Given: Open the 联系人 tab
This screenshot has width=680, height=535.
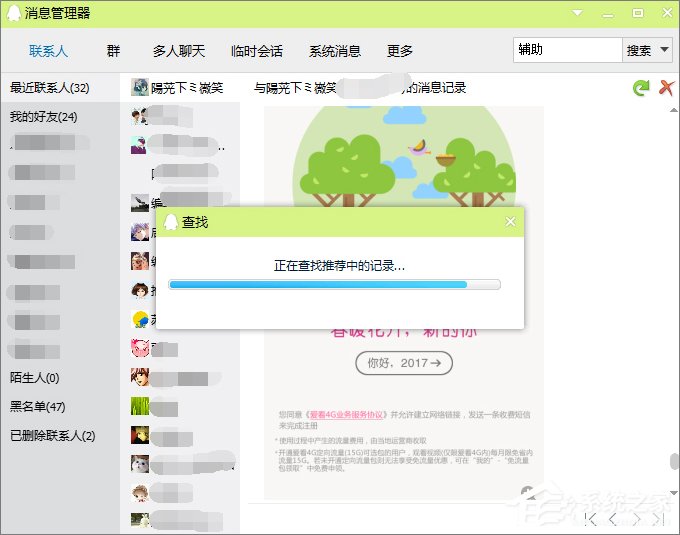Looking at the screenshot, I should pos(48,51).
